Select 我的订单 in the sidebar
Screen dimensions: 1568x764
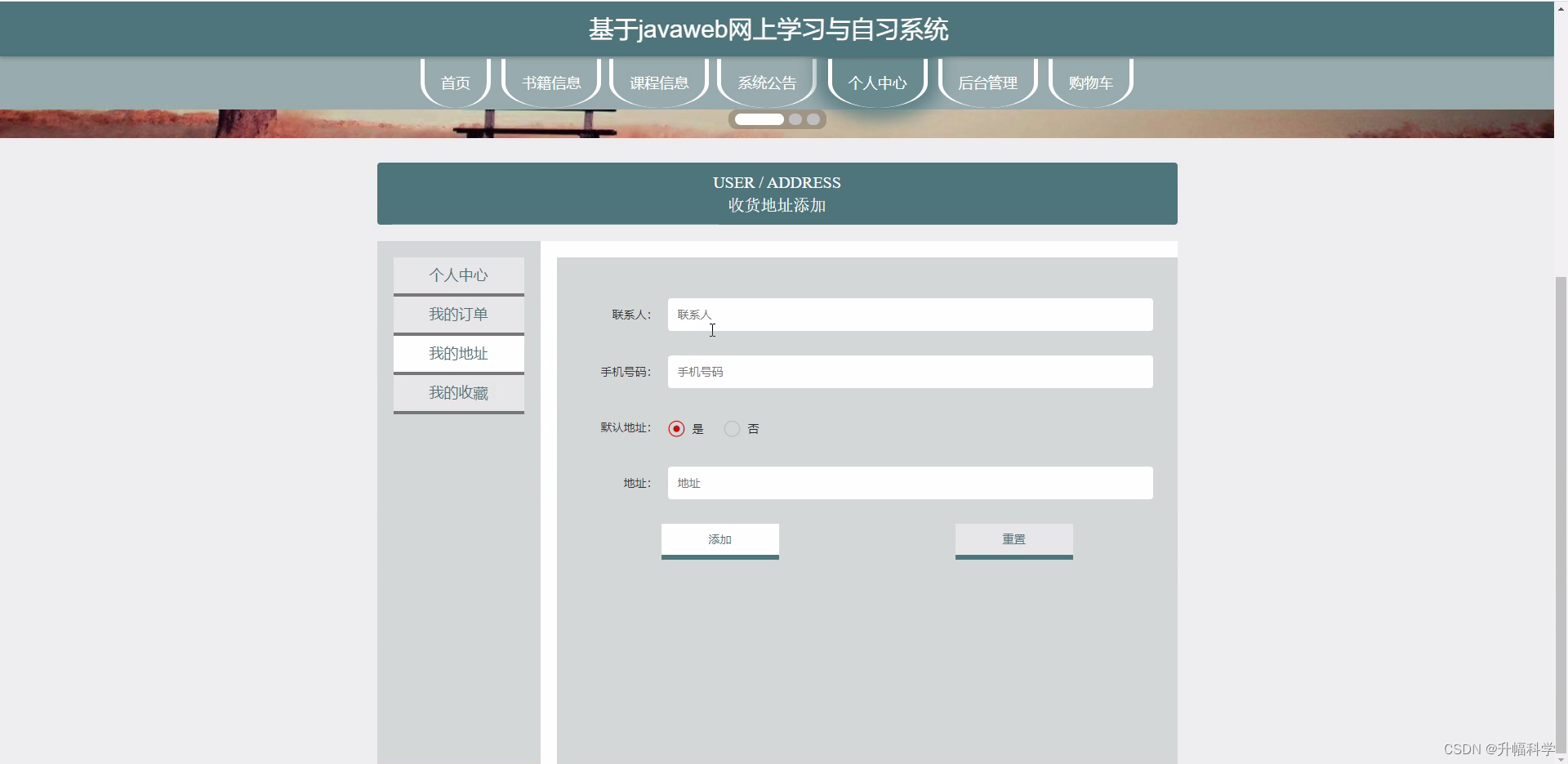458,315
